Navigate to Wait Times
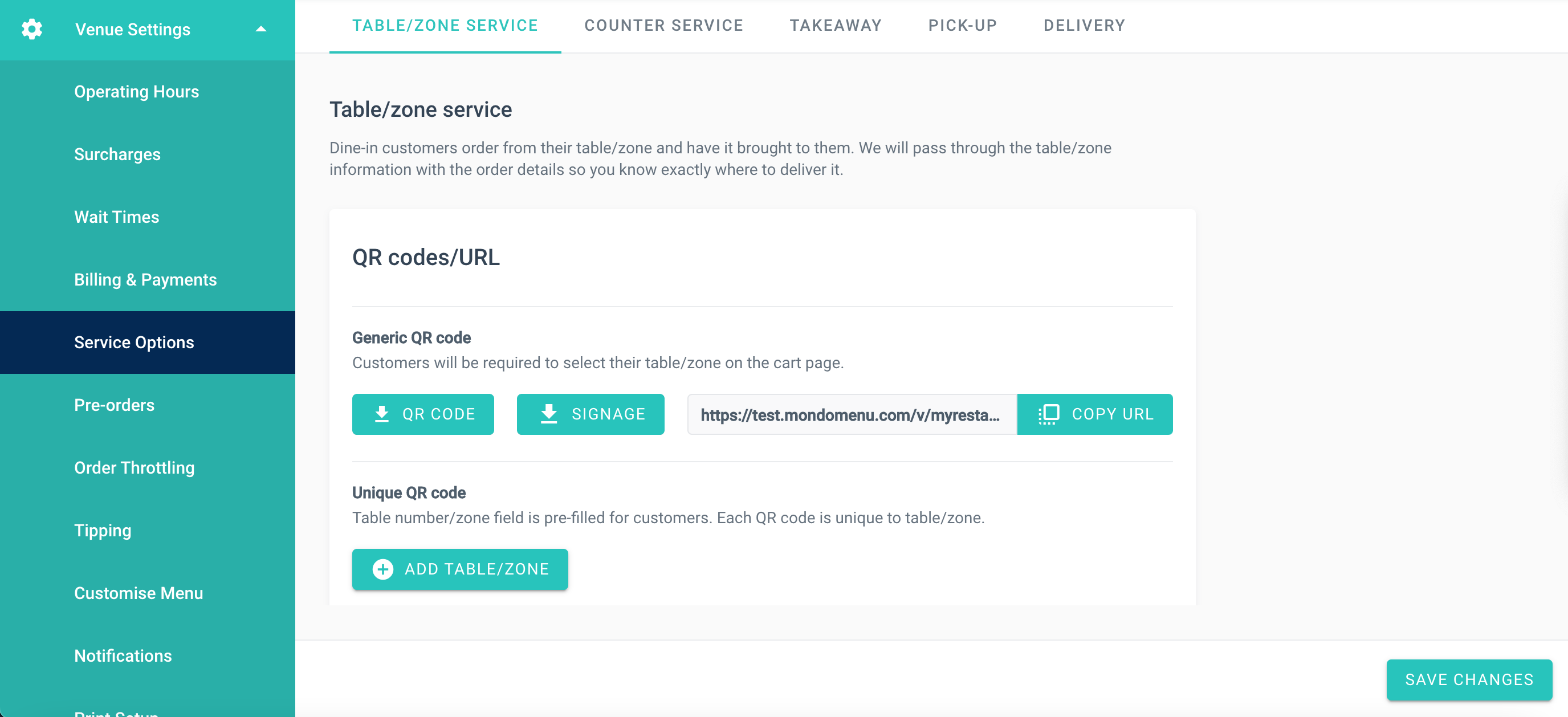Image resolution: width=1568 pixels, height=717 pixels. coord(116,217)
